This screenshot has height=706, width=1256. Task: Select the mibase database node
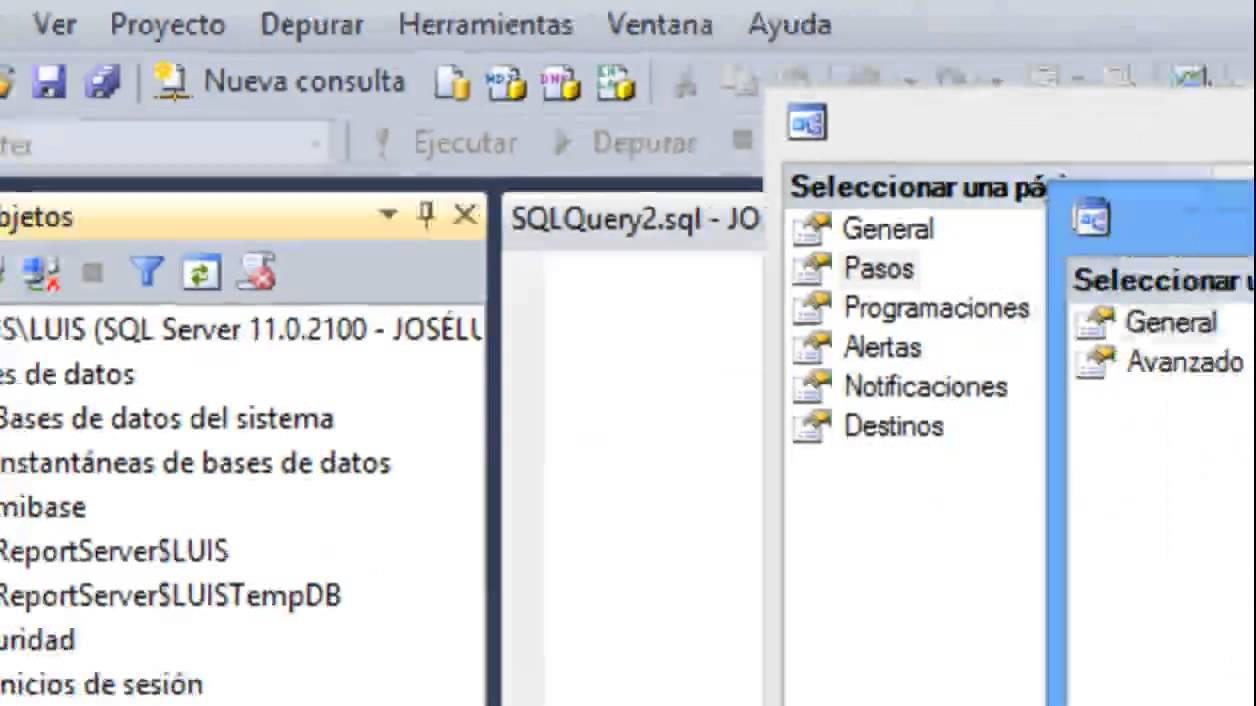[x=43, y=507]
